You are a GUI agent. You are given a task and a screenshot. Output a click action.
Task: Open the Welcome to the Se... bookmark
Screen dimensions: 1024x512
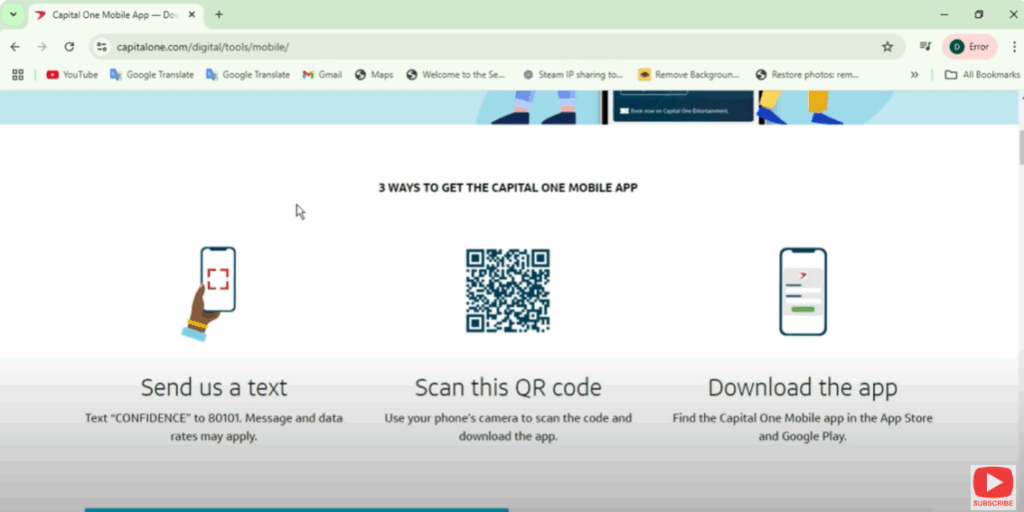[456, 74]
